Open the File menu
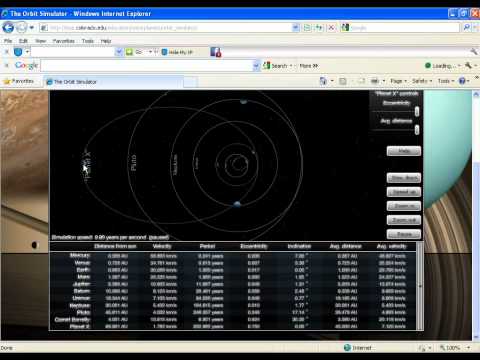This screenshot has width=480, height=360. tap(8, 41)
